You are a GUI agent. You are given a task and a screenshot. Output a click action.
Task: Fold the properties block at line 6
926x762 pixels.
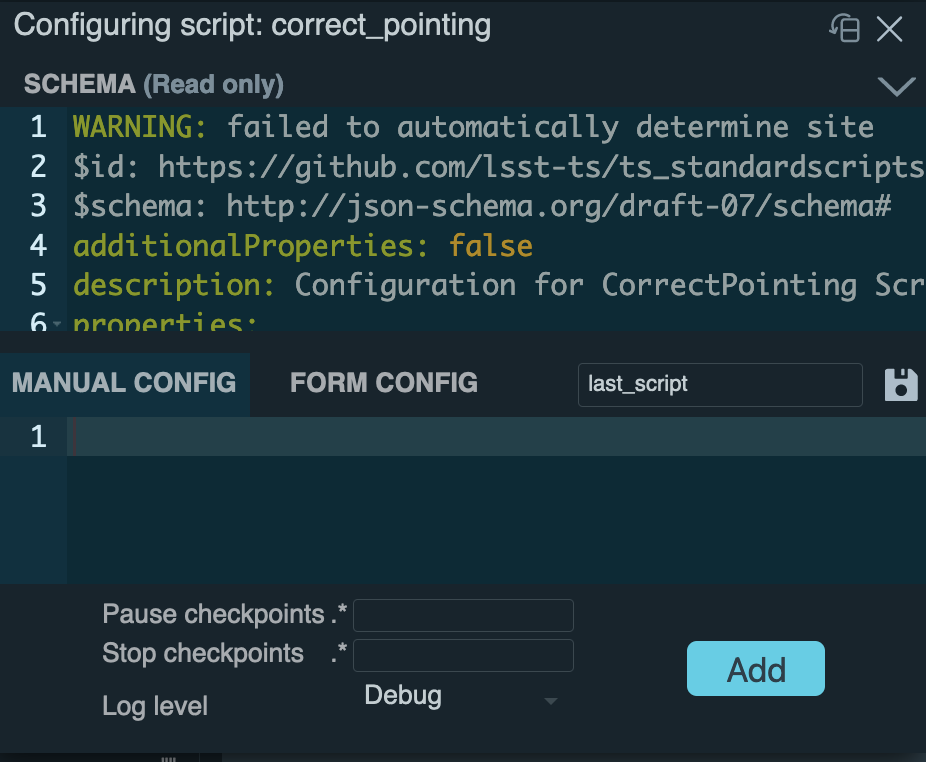tap(58, 324)
